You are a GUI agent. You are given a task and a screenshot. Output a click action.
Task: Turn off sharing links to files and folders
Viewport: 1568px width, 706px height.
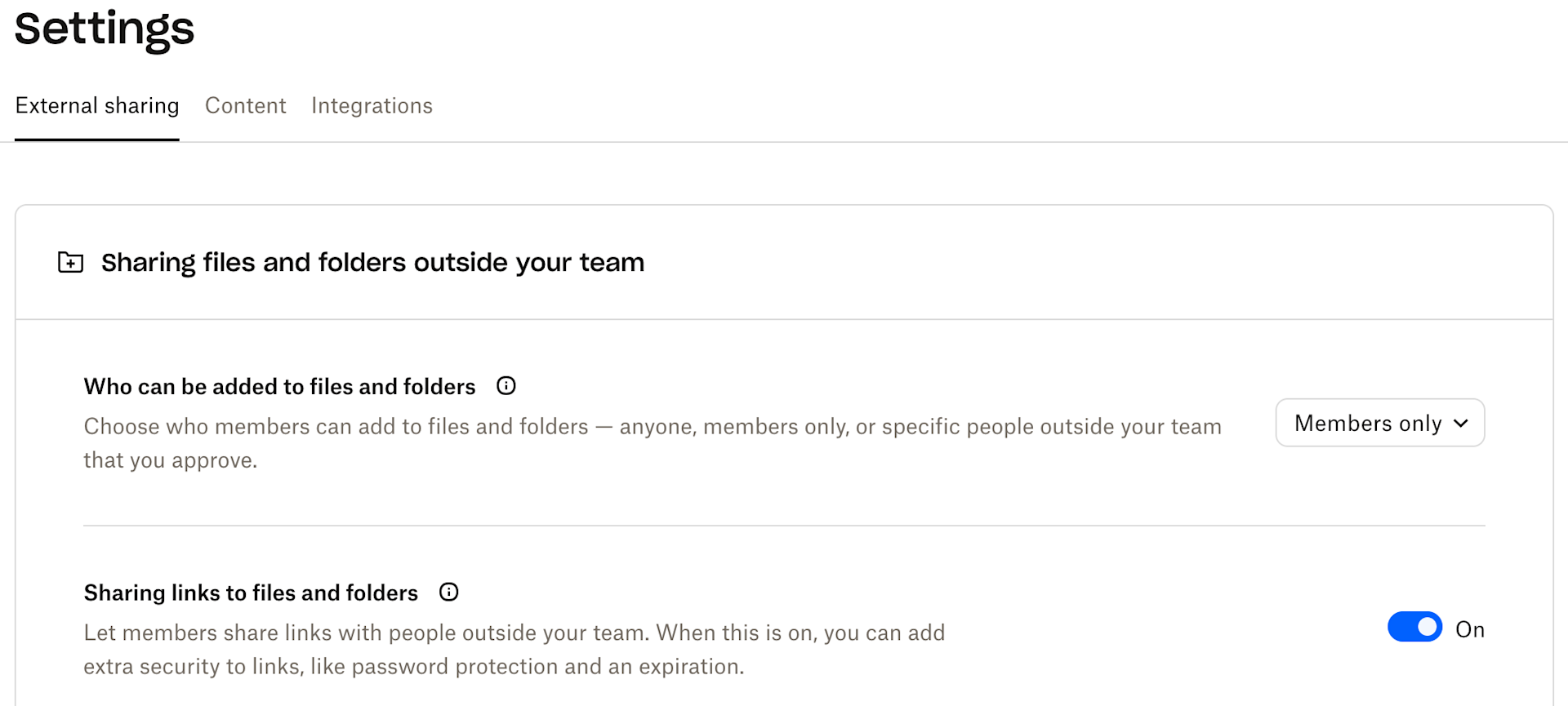(1414, 627)
